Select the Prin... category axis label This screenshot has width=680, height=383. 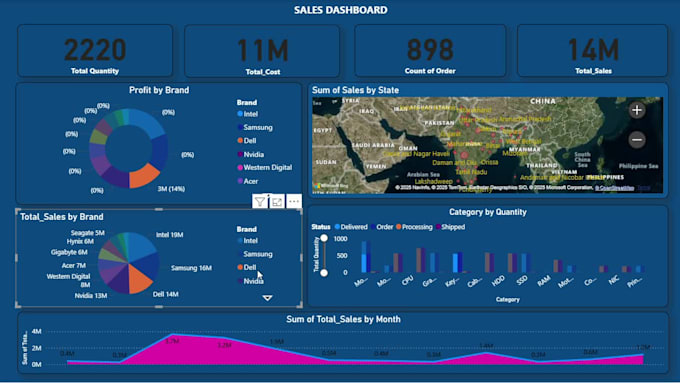[635, 282]
